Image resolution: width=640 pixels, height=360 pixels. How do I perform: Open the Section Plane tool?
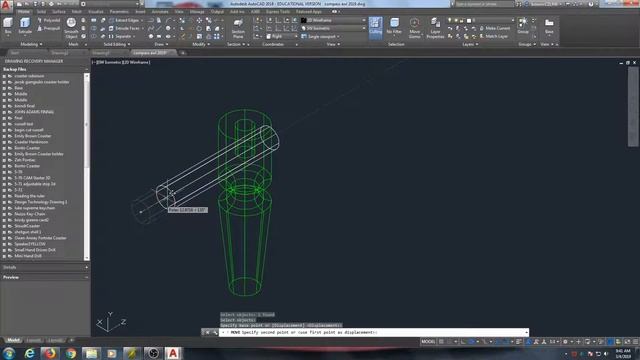[x=238, y=28]
